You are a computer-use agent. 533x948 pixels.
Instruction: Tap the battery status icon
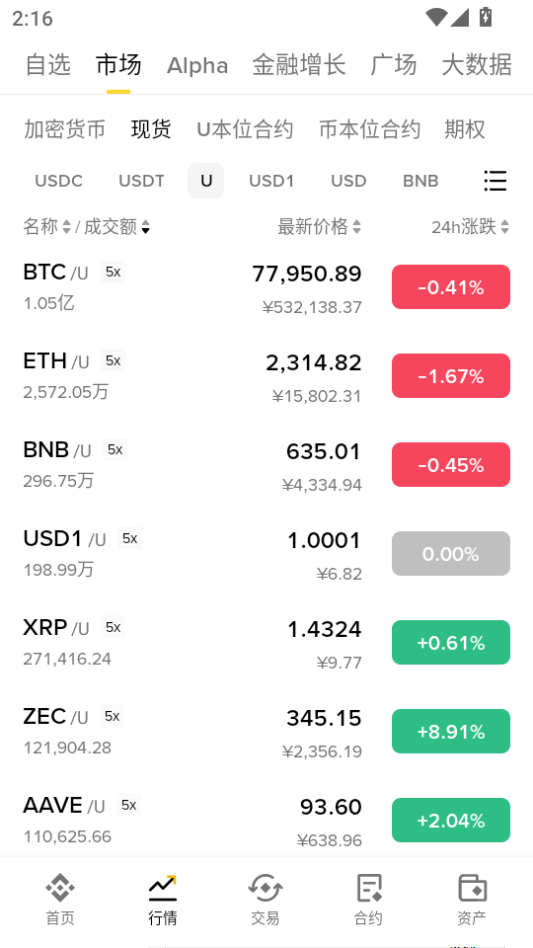coord(485,17)
